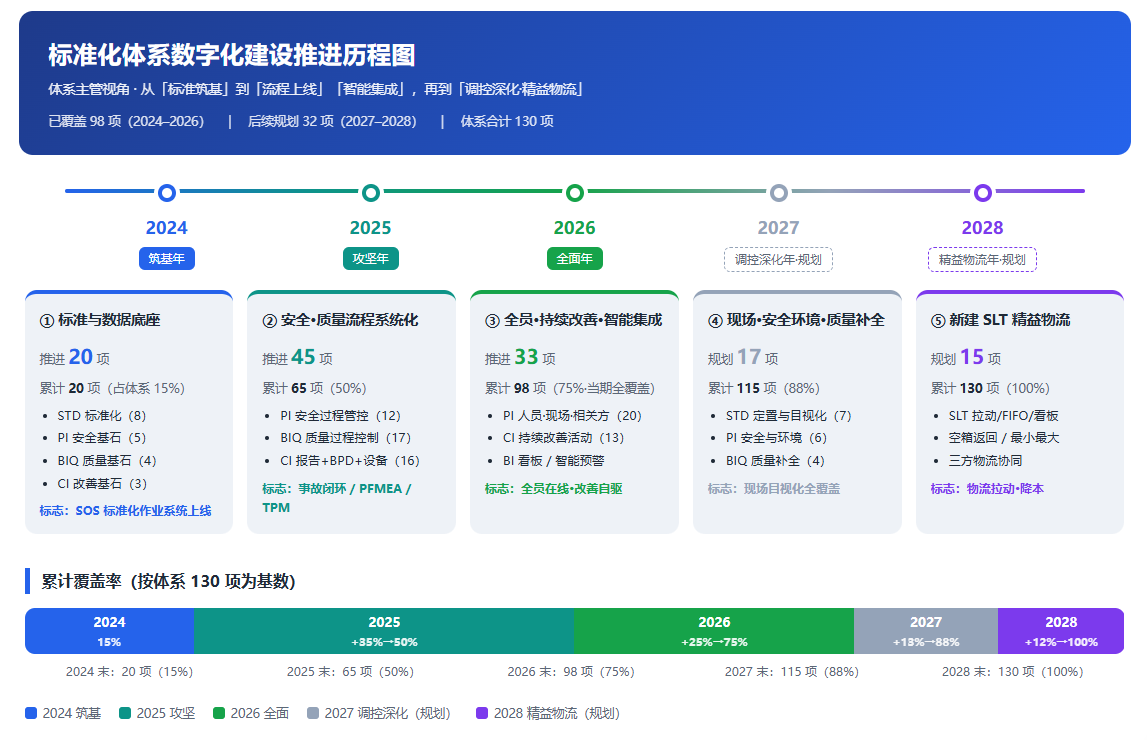Click list item STD 标准化 (8)
The width and height of the screenshot is (1147, 740).
[102, 415]
